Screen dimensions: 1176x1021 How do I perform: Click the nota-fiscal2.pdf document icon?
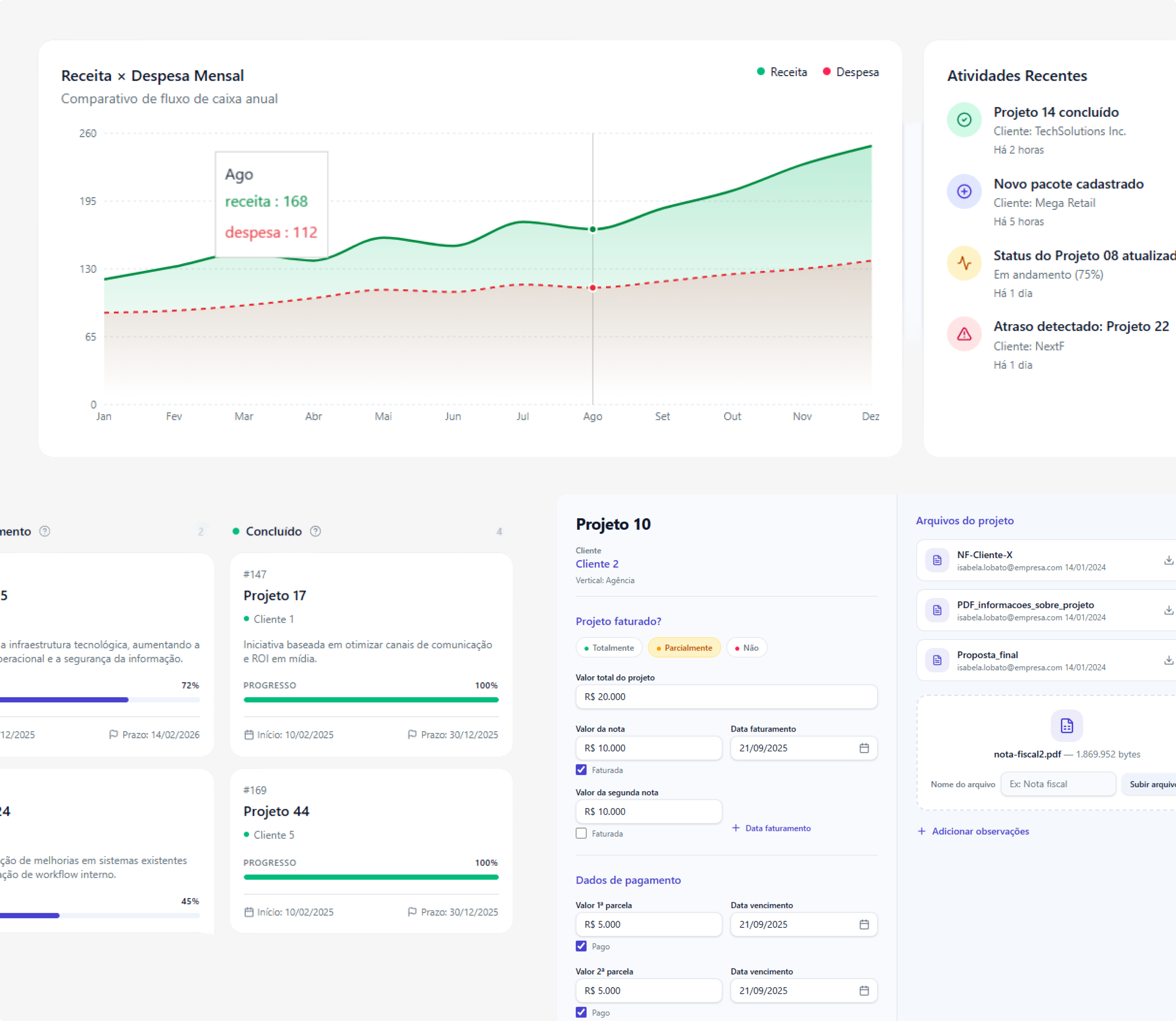pos(1066,725)
